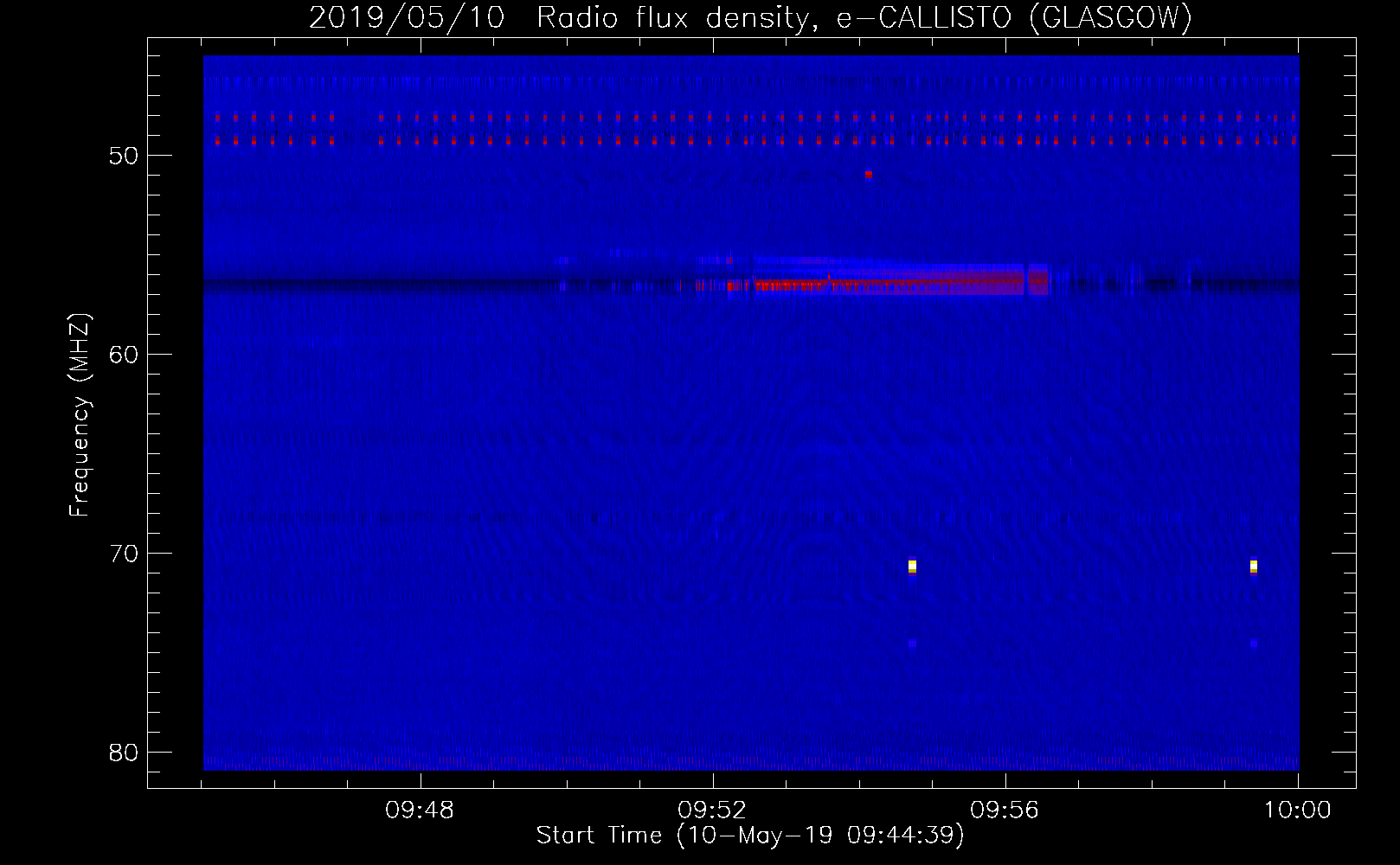Screen dimensions: 1400x865
Task: Click the 'Frequency (MHZ)' y-axis label
Action: click(80, 415)
